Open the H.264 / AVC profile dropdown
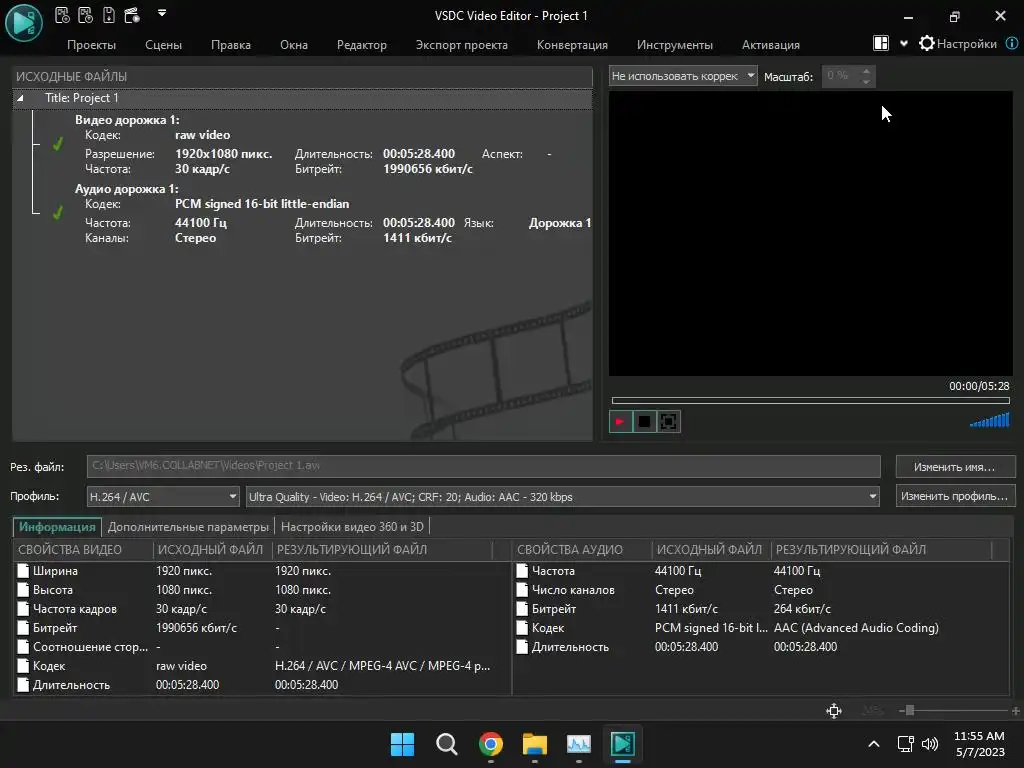This screenshot has width=1024, height=768. (x=163, y=496)
